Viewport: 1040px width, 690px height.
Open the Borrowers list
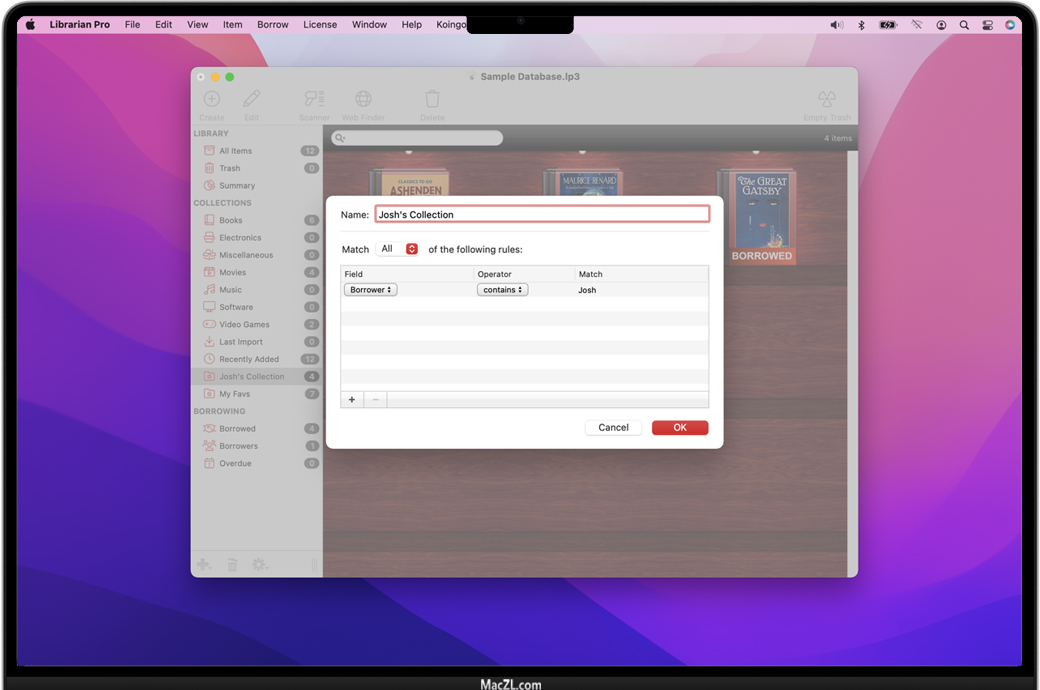[x=256, y=445]
